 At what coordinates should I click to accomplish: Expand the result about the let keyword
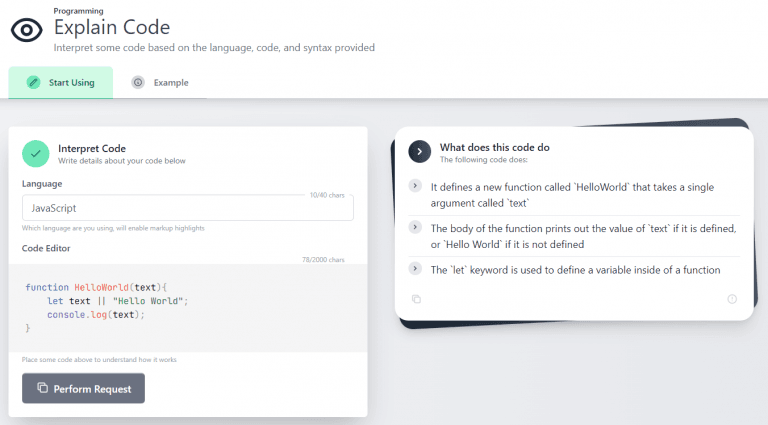pos(416,269)
